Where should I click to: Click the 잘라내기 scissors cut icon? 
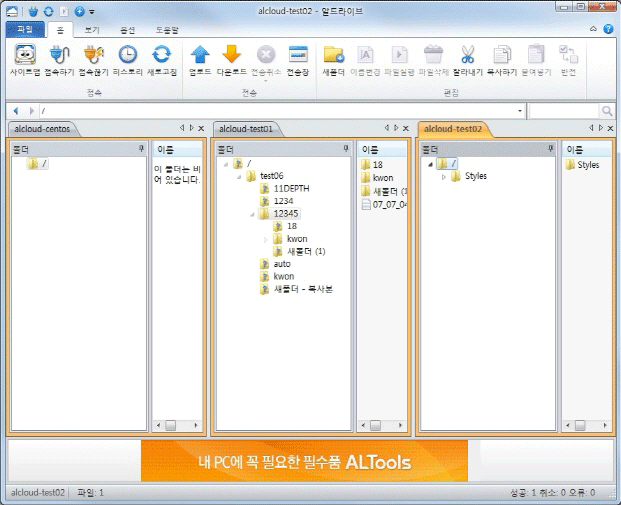pos(468,60)
